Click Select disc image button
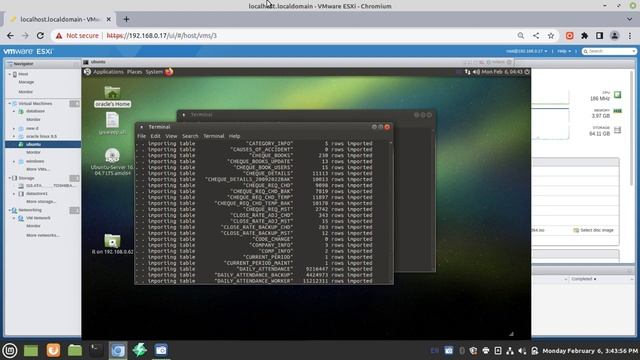 pos(594,230)
